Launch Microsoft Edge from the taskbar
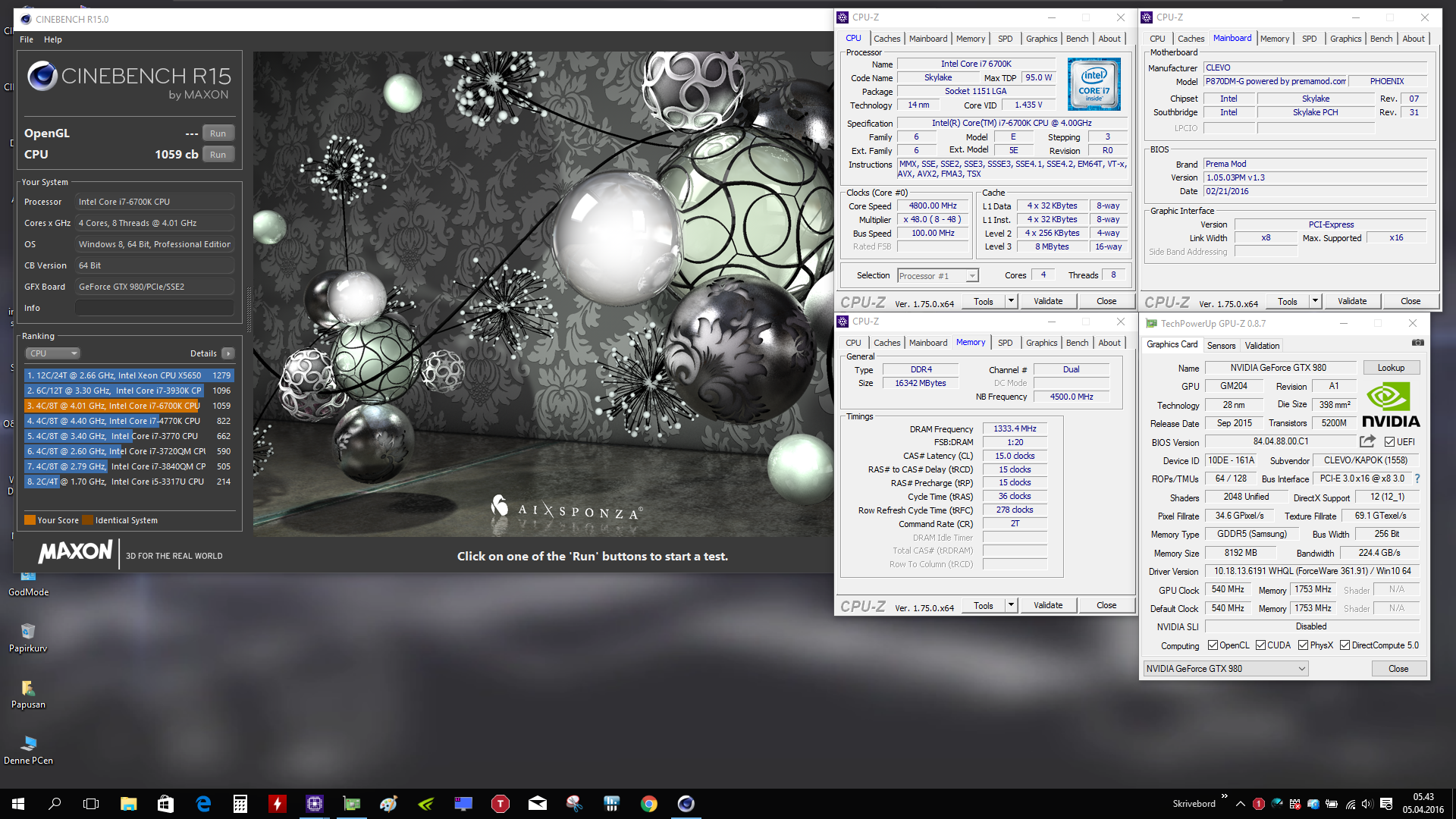 (203, 804)
